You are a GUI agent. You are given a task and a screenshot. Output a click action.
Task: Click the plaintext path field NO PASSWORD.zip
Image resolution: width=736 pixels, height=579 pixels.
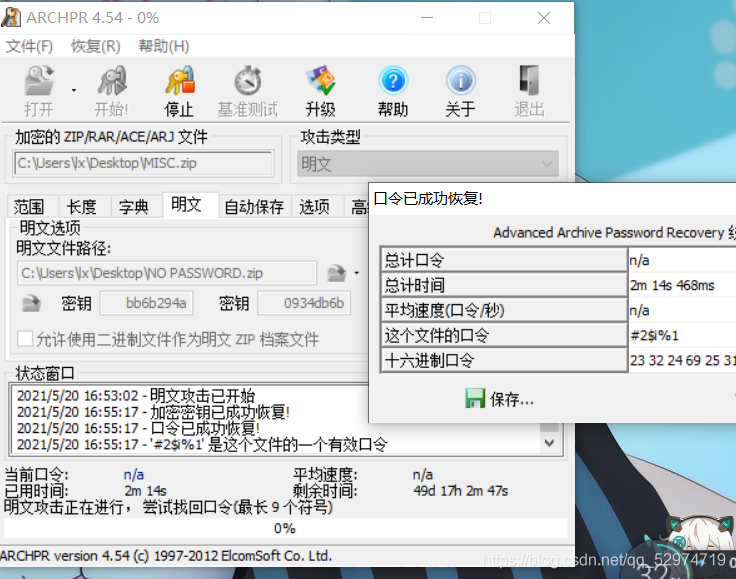[167, 273]
